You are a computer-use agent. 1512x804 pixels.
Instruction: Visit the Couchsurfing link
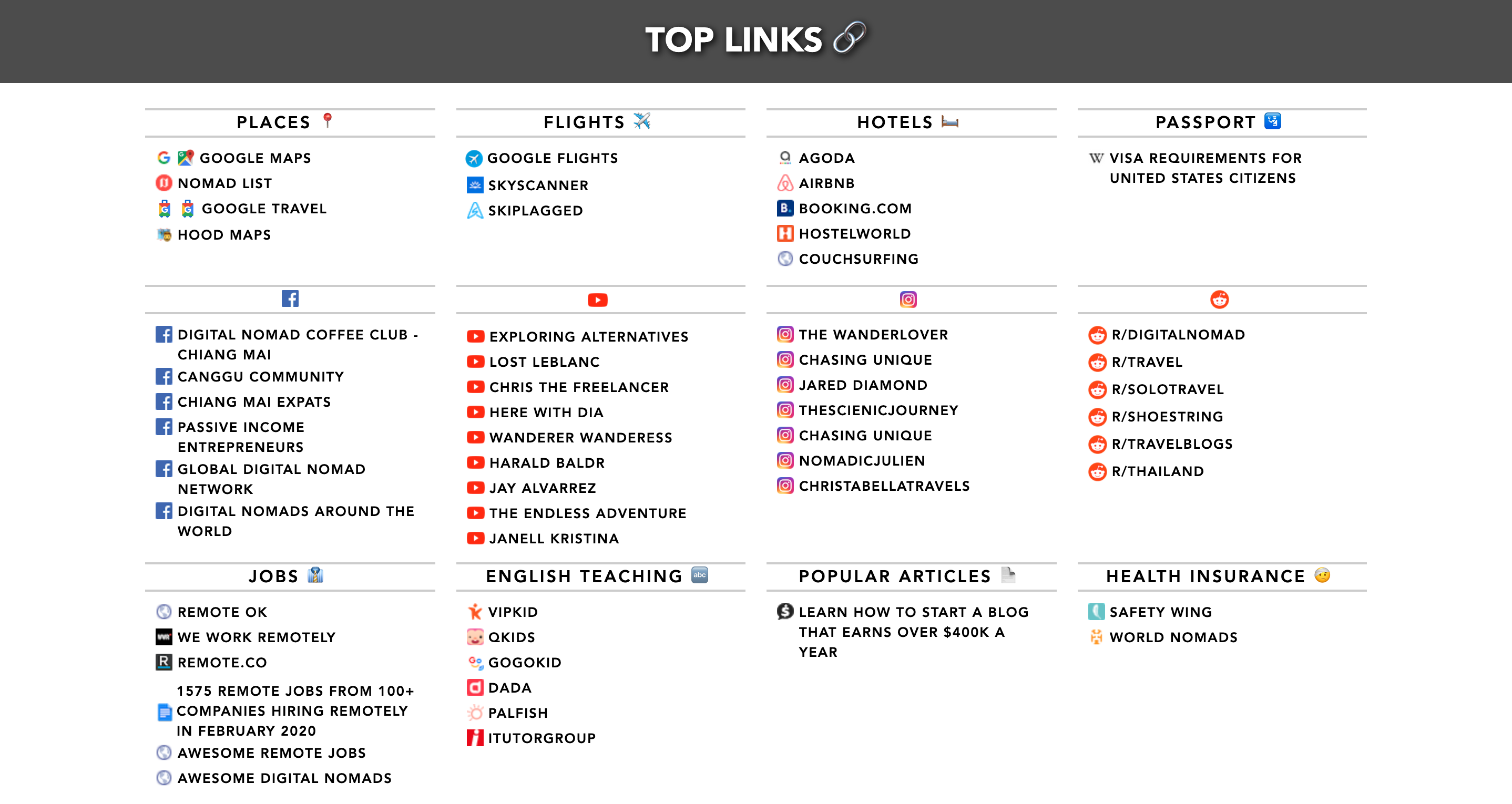click(x=858, y=259)
